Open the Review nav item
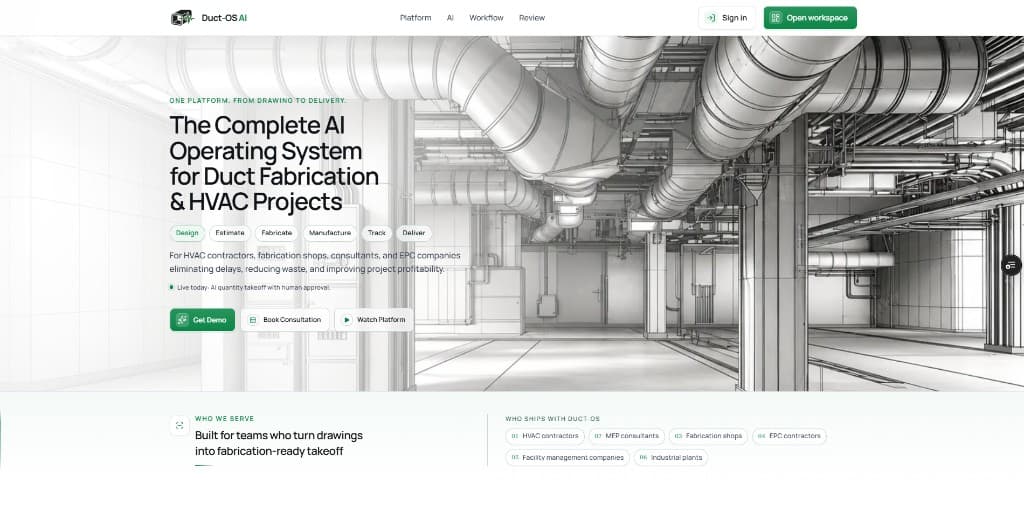The image size is (1024, 506). pyautogui.click(x=532, y=18)
